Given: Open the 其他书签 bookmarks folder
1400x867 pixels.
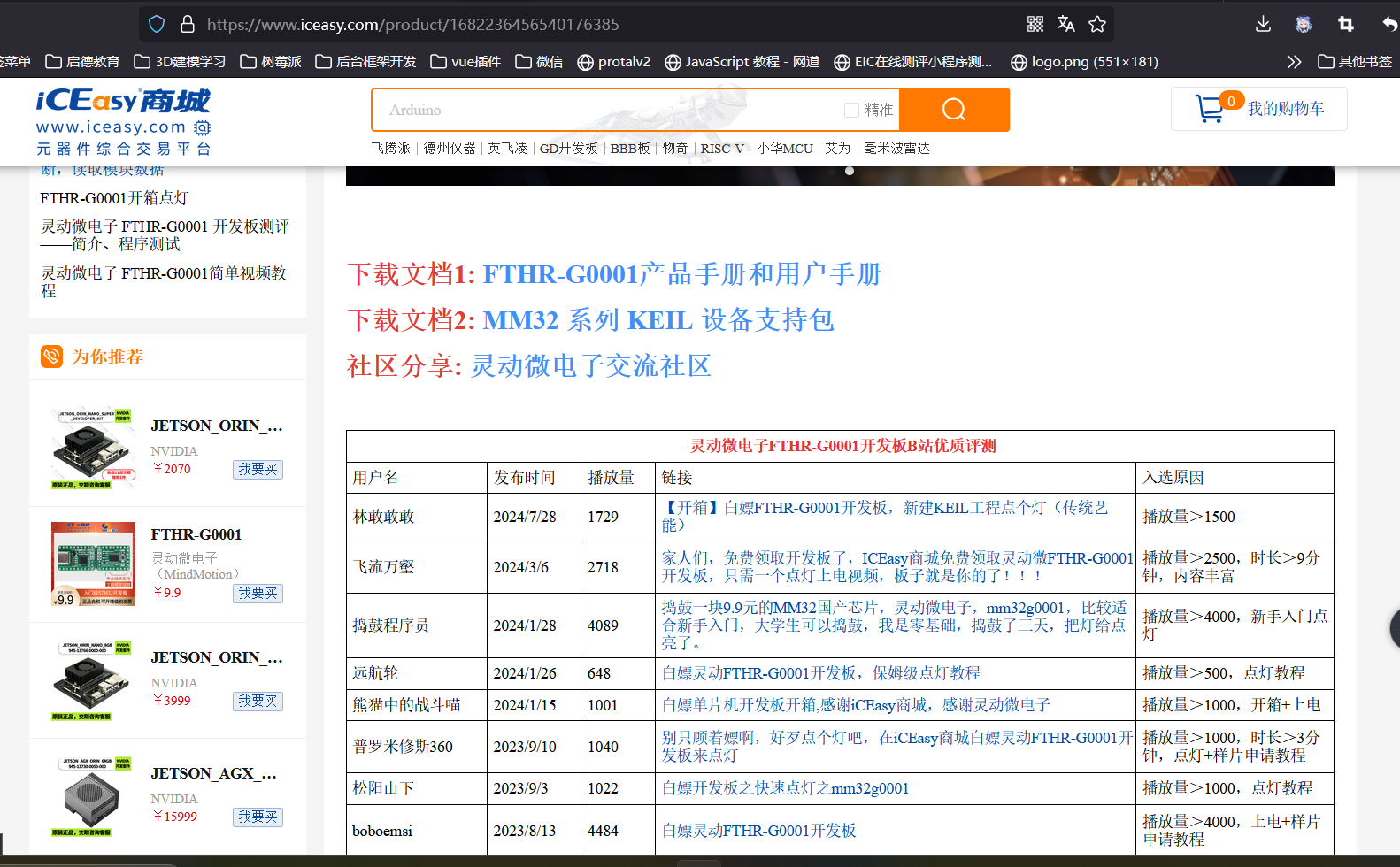Looking at the screenshot, I should click(1355, 62).
